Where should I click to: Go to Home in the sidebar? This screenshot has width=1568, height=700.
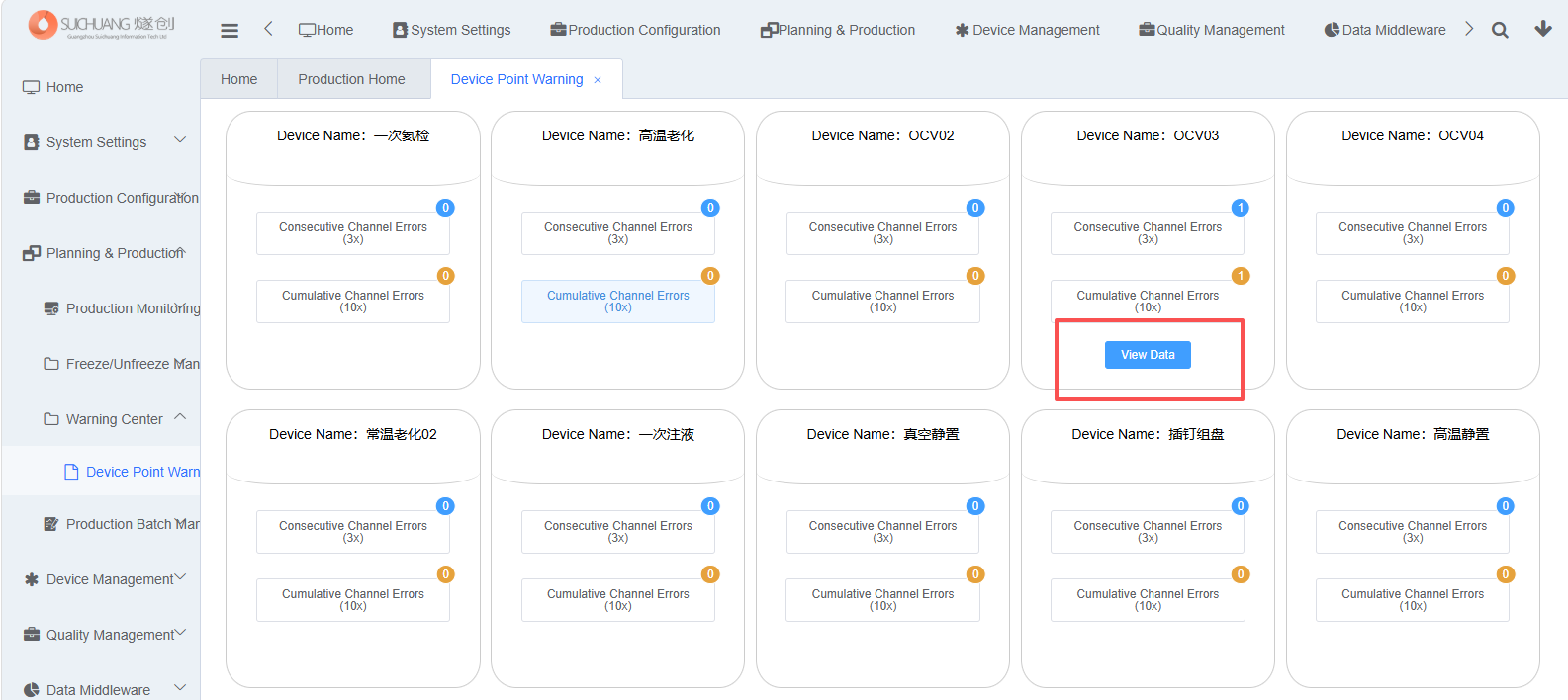coord(64,87)
